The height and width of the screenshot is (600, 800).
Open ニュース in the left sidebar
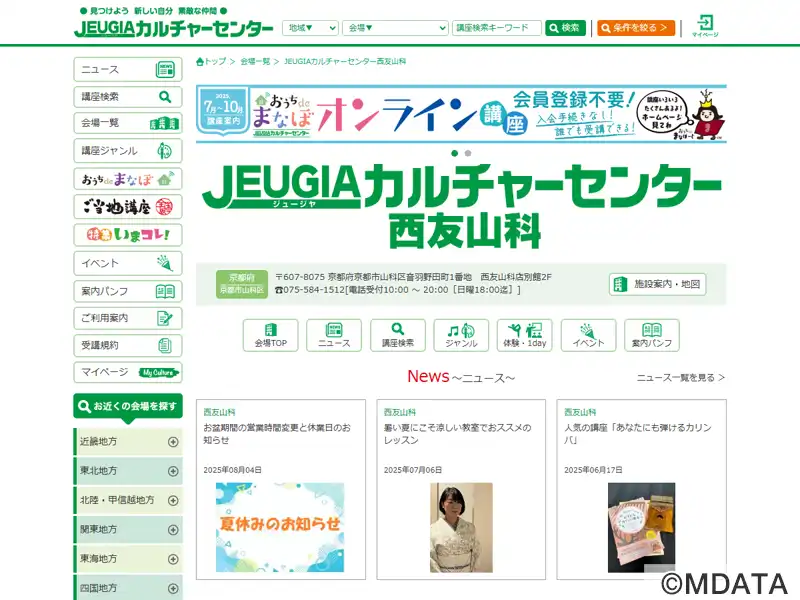click(x=128, y=69)
